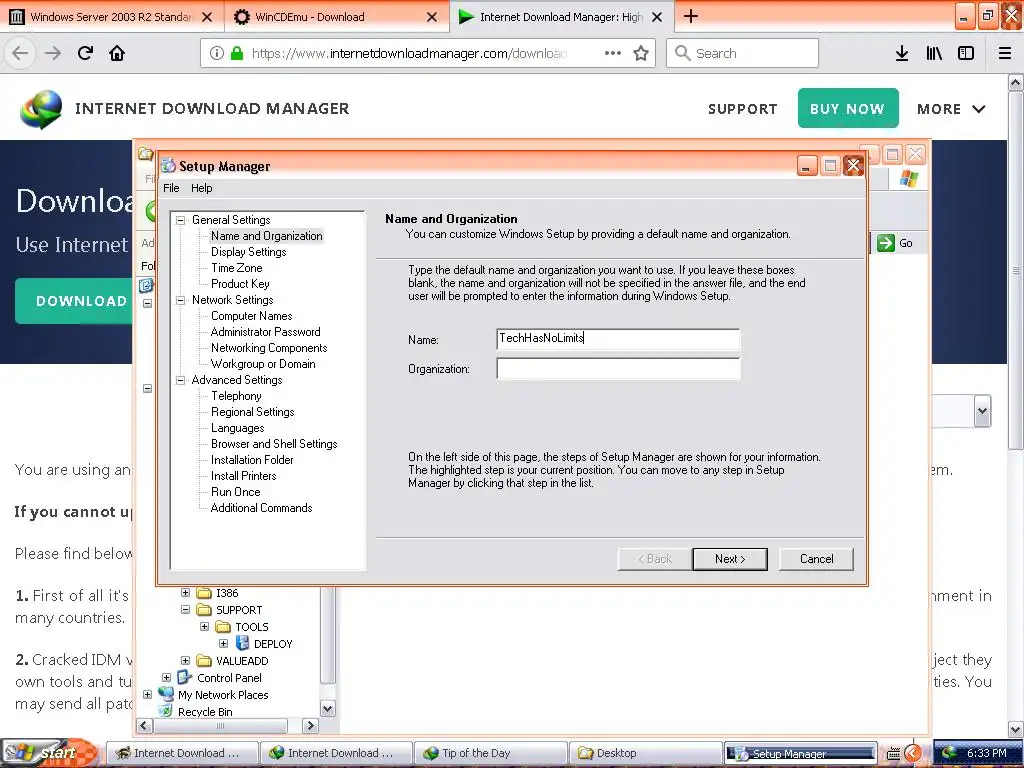1024x768 pixels.
Task: Select Time Zone in the steps tree
Action: click(236, 268)
